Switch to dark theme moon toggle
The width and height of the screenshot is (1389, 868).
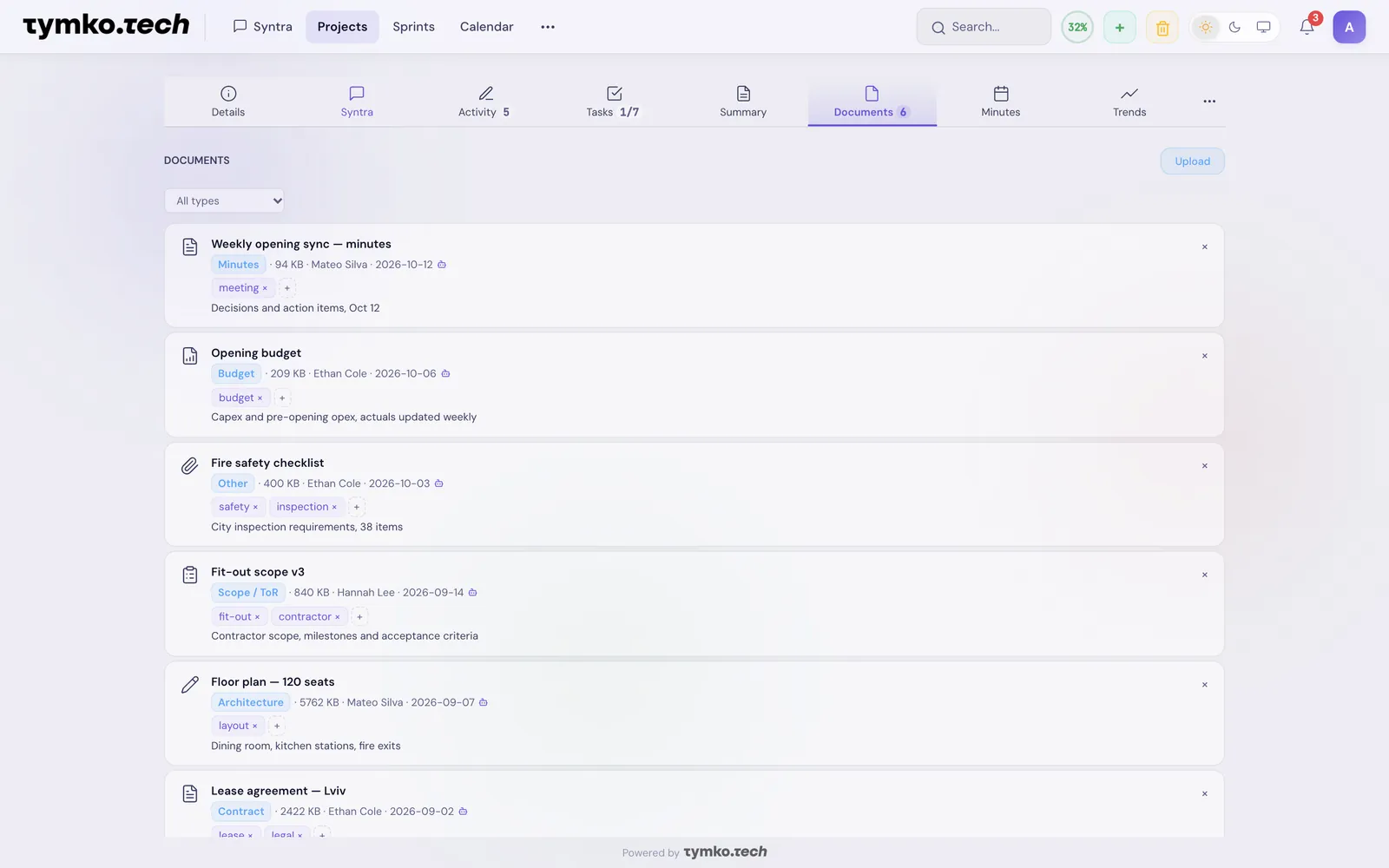tap(1234, 27)
